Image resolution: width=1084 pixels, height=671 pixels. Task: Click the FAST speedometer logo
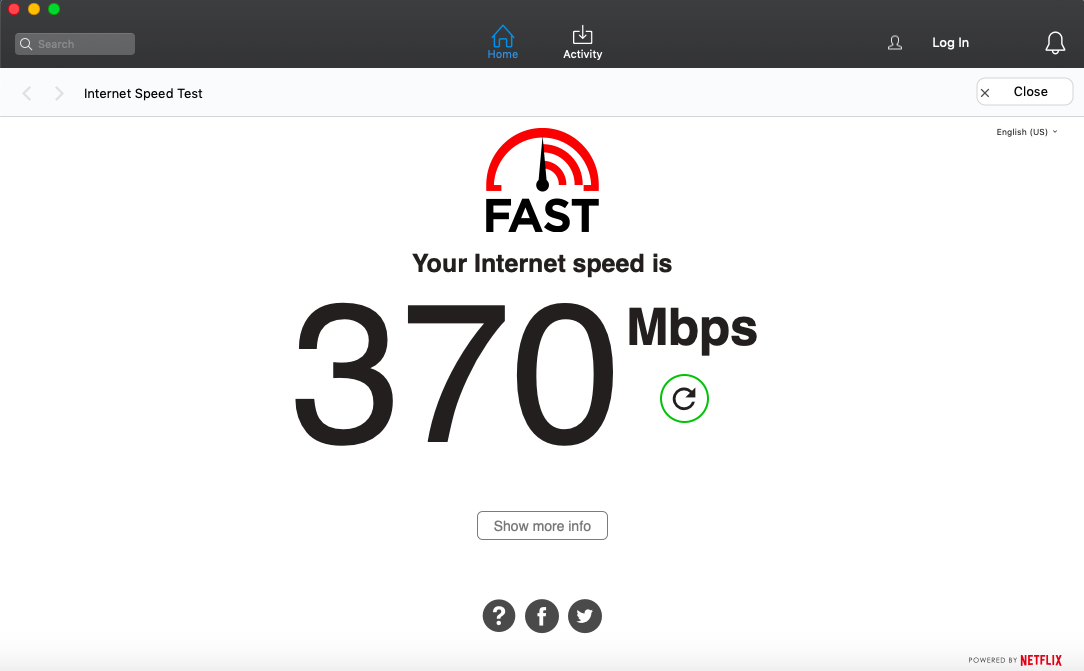tap(542, 180)
